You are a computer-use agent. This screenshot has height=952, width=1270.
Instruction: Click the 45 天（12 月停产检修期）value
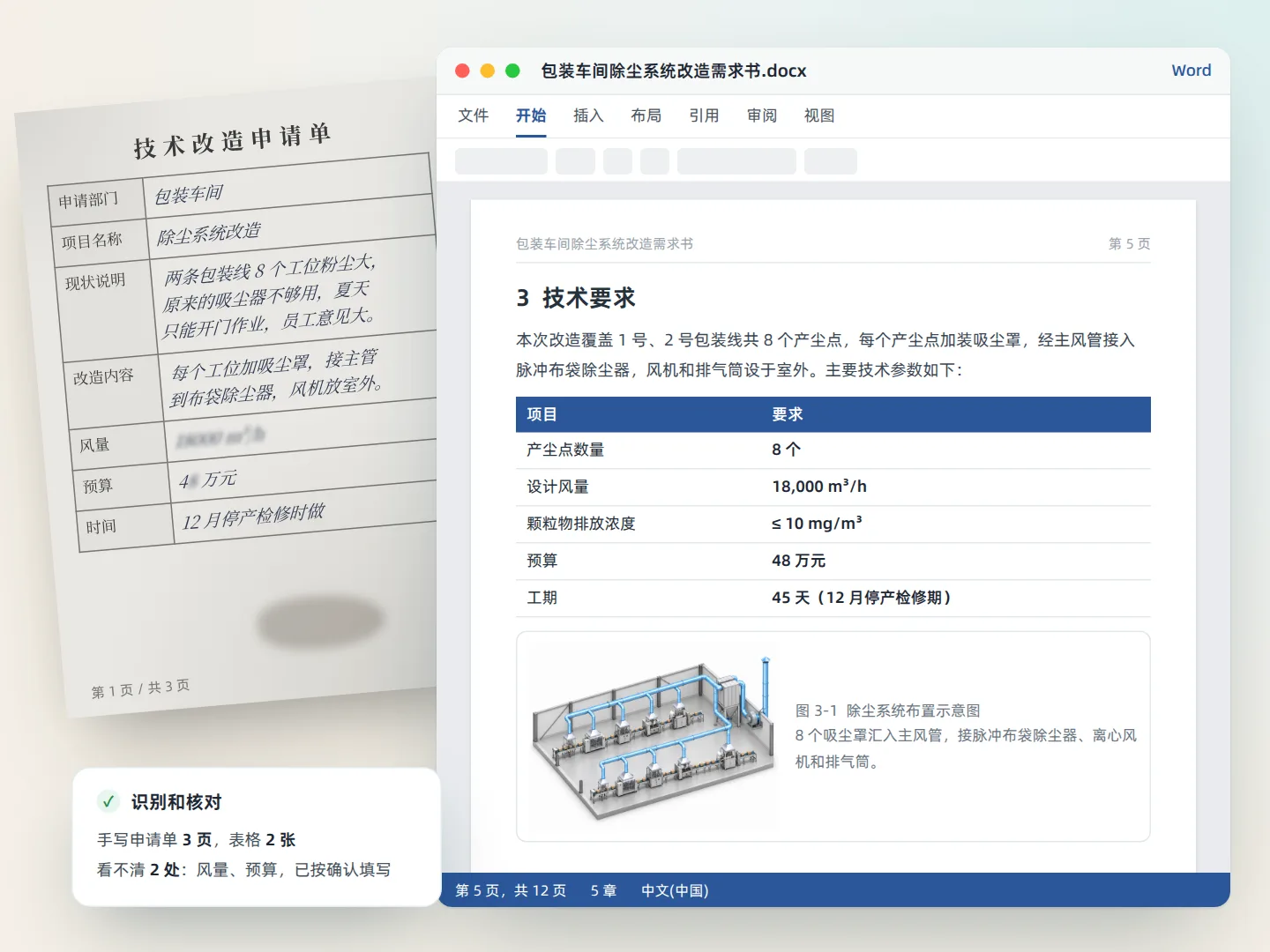tap(862, 598)
